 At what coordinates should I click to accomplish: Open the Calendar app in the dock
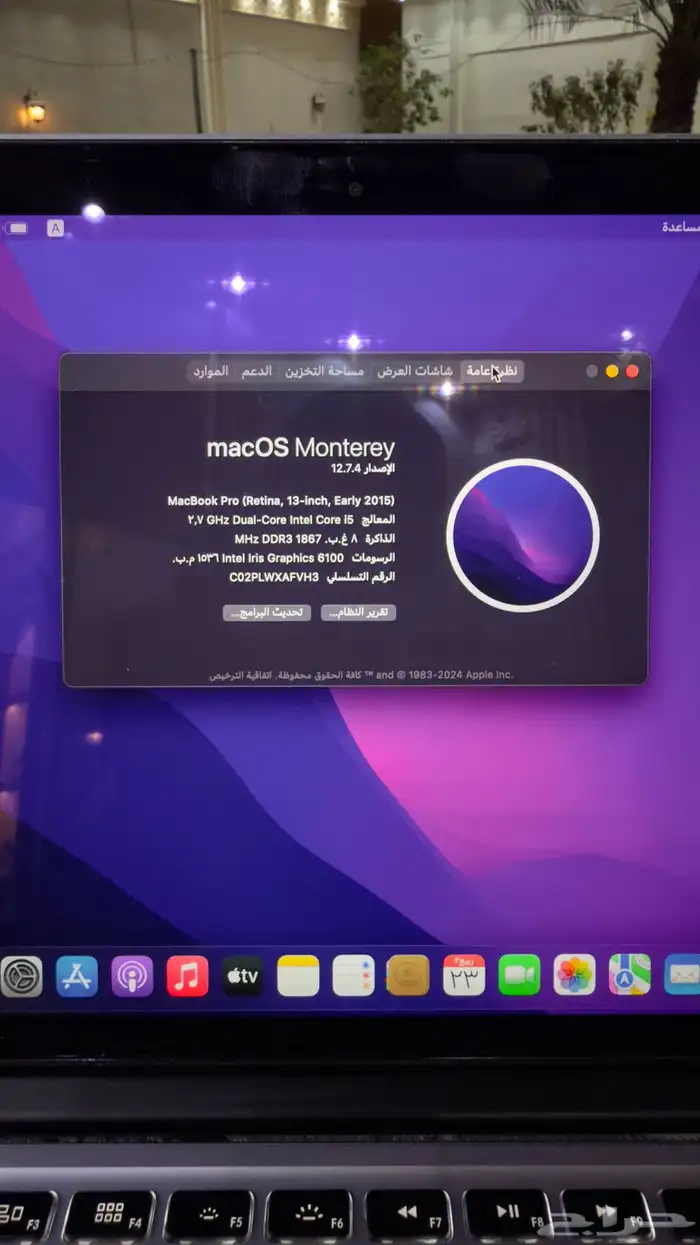click(x=464, y=975)
